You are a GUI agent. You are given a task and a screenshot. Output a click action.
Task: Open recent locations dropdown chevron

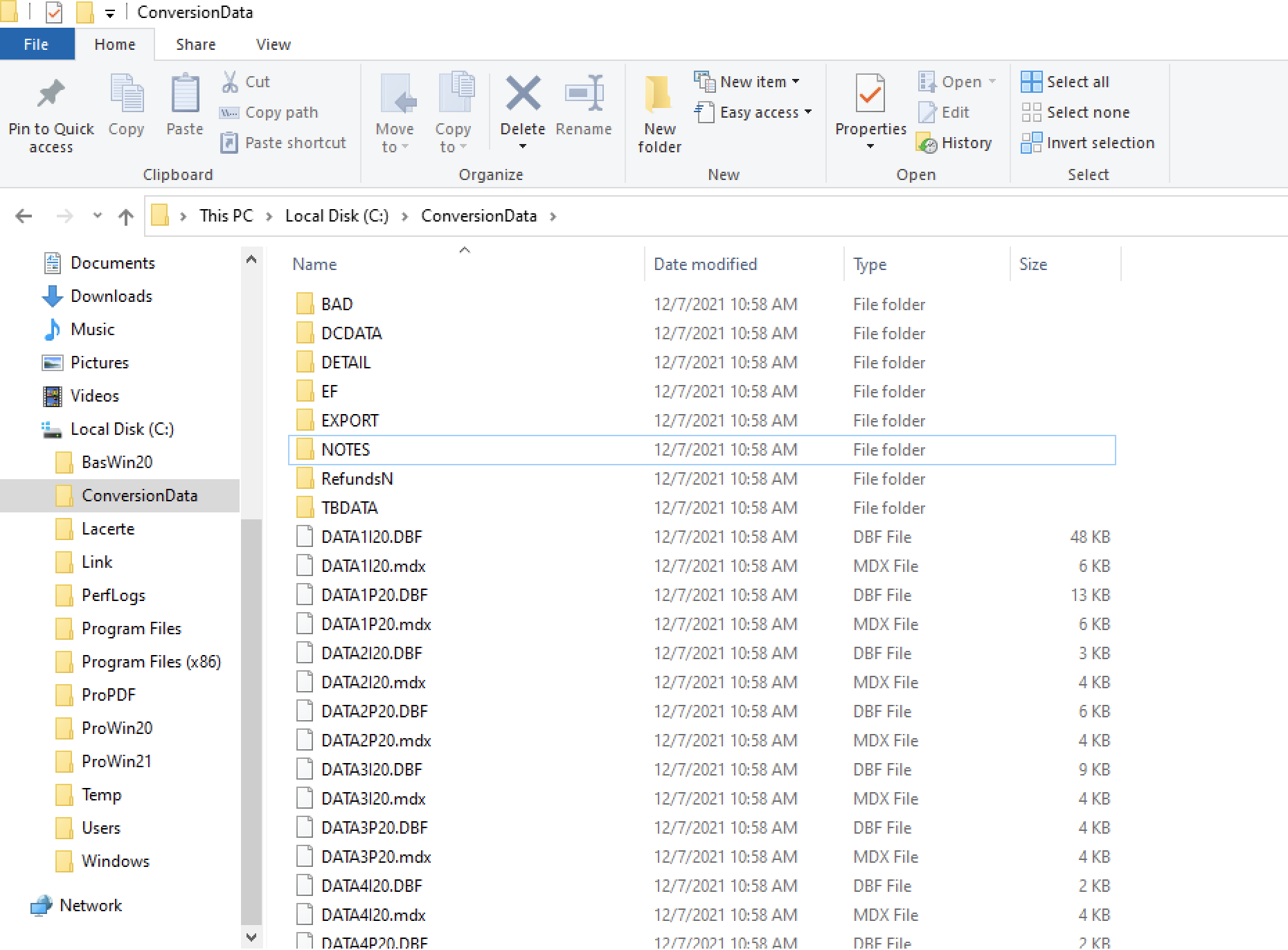click(98, 217)
